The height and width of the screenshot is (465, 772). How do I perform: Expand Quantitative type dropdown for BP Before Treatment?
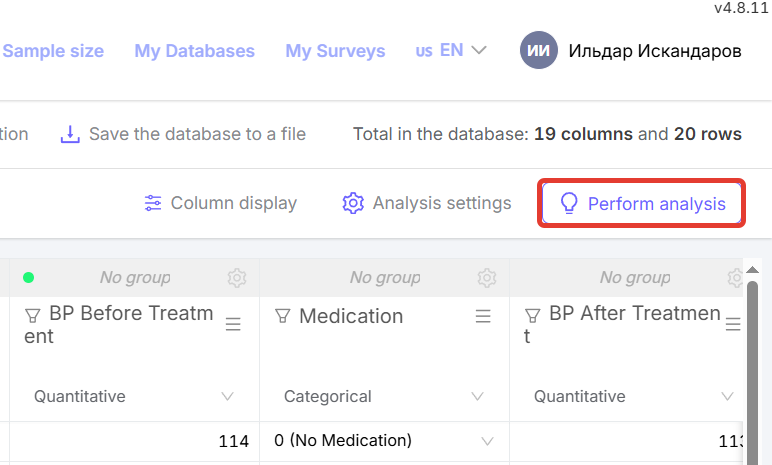[227, 396]
